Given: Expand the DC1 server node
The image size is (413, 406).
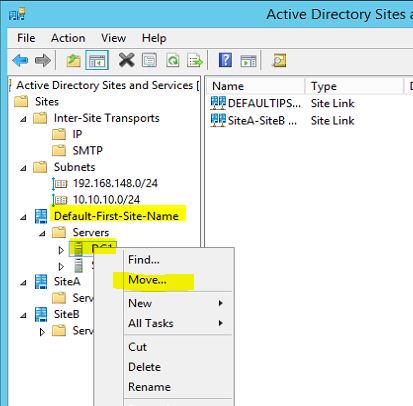Looking at the screenshot, I should click(61, 250).
